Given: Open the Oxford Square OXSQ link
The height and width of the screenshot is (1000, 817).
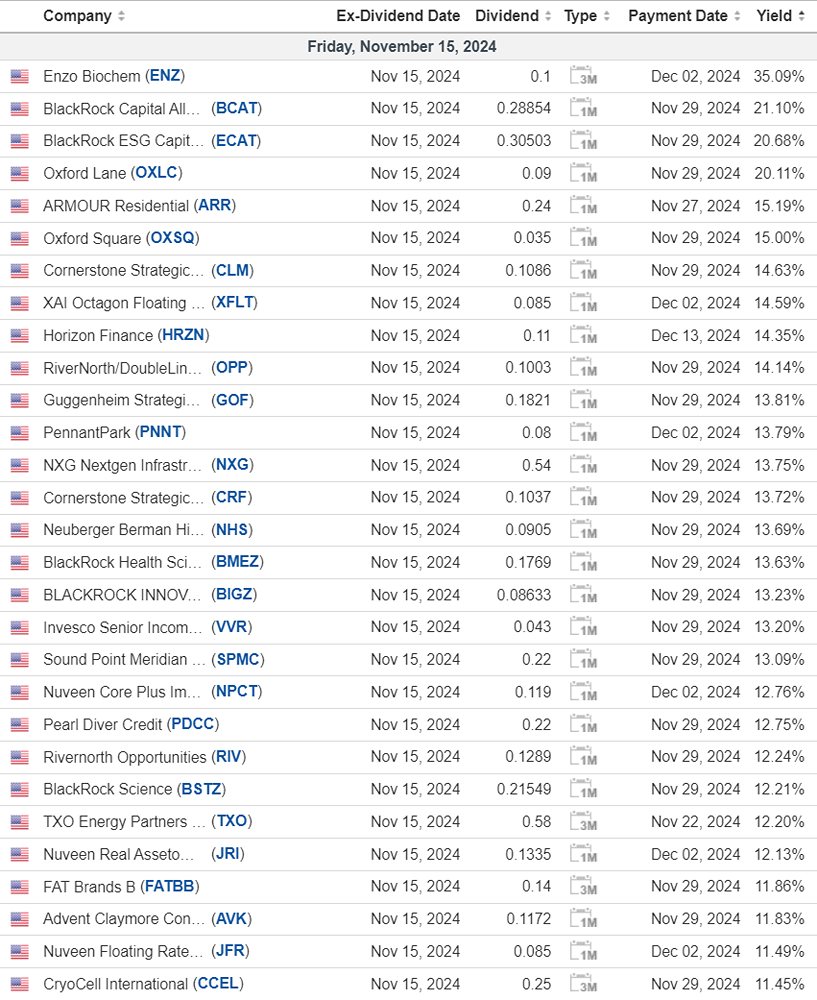Looking at the screenshot, I should point(173,238).
